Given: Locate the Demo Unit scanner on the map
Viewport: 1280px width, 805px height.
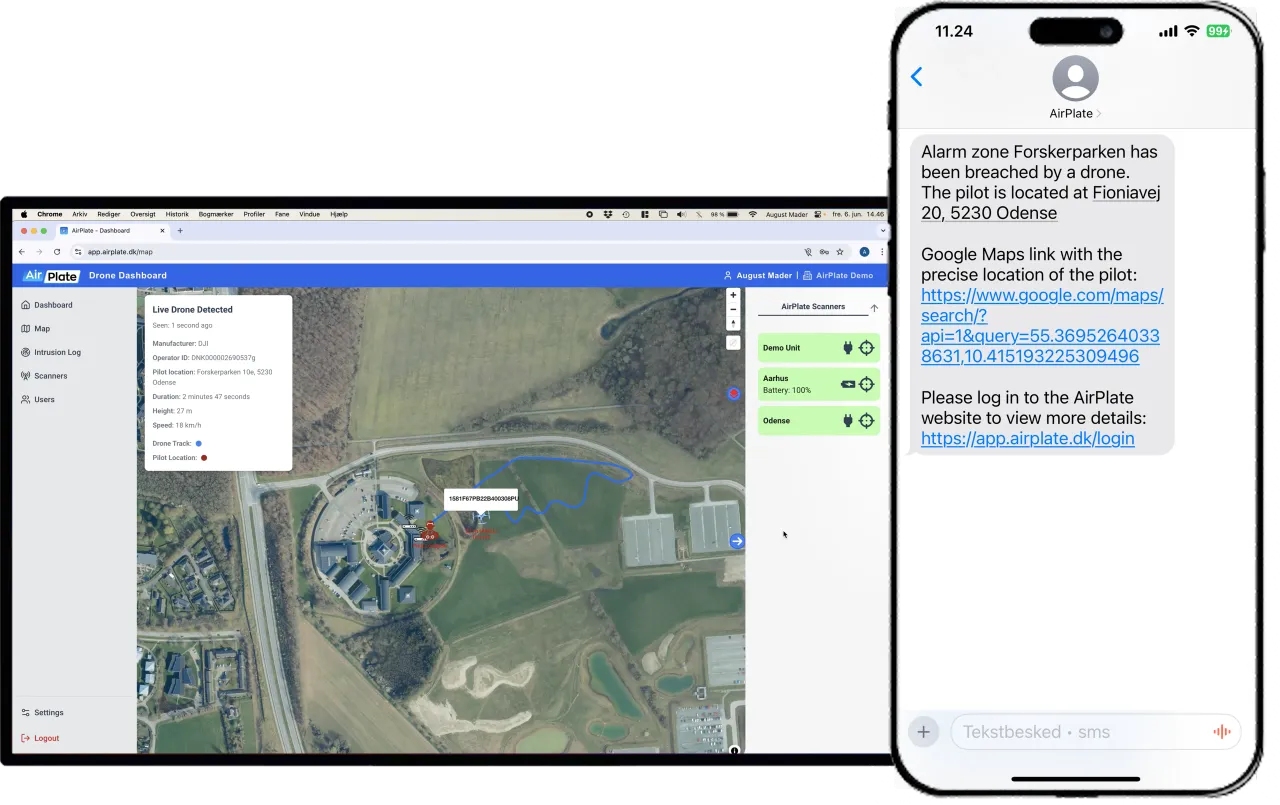Looking at the screenshot, I should point(866,348).
